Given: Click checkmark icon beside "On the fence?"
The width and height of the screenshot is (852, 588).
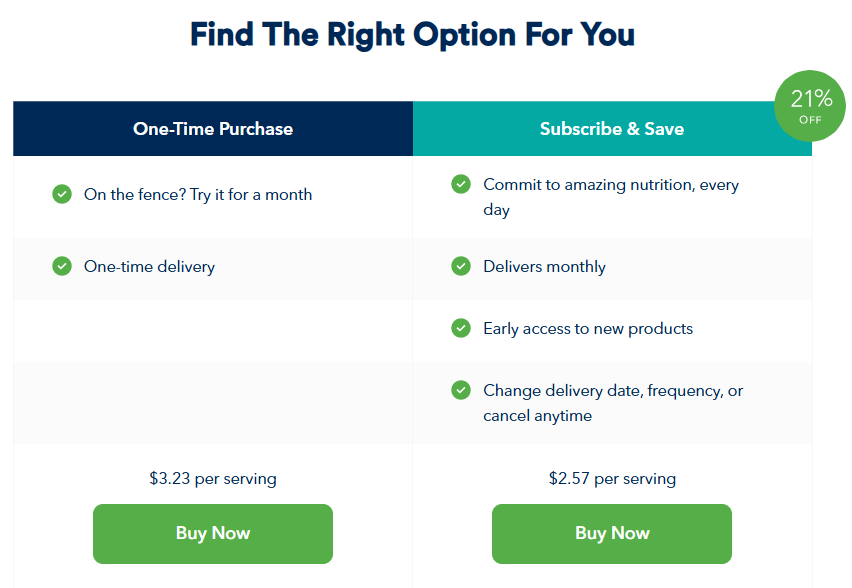Looking at the screenshot, I should pyautogui.click(x=62, y=194).
